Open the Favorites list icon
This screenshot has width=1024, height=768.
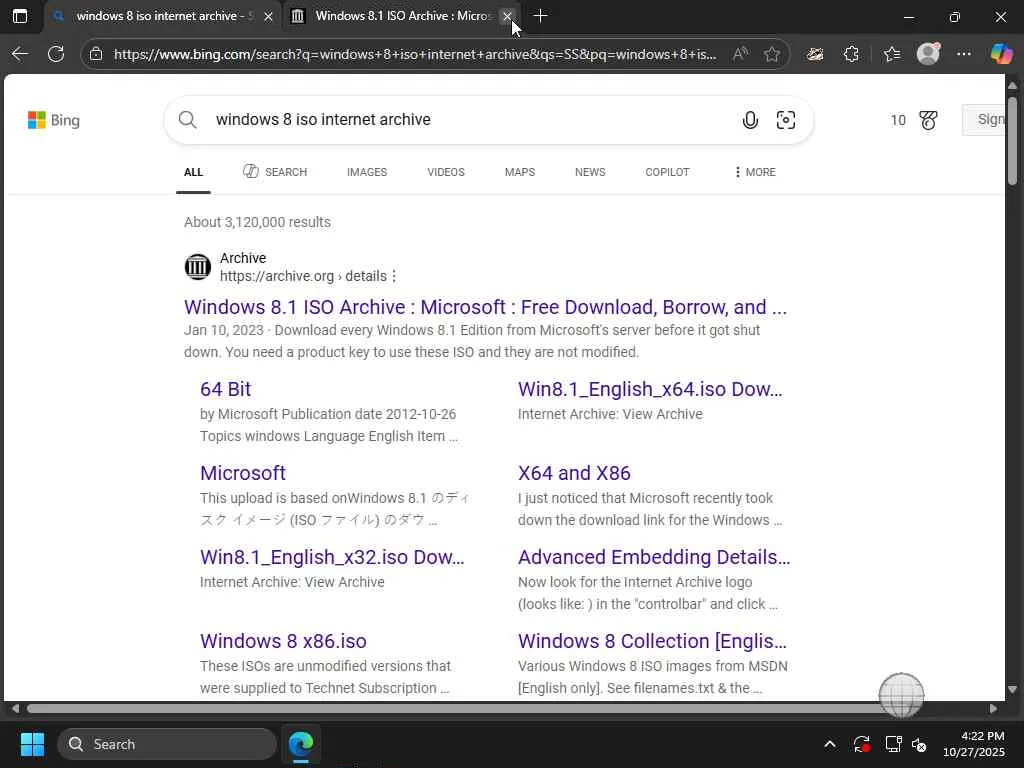[x=892, y=54]
